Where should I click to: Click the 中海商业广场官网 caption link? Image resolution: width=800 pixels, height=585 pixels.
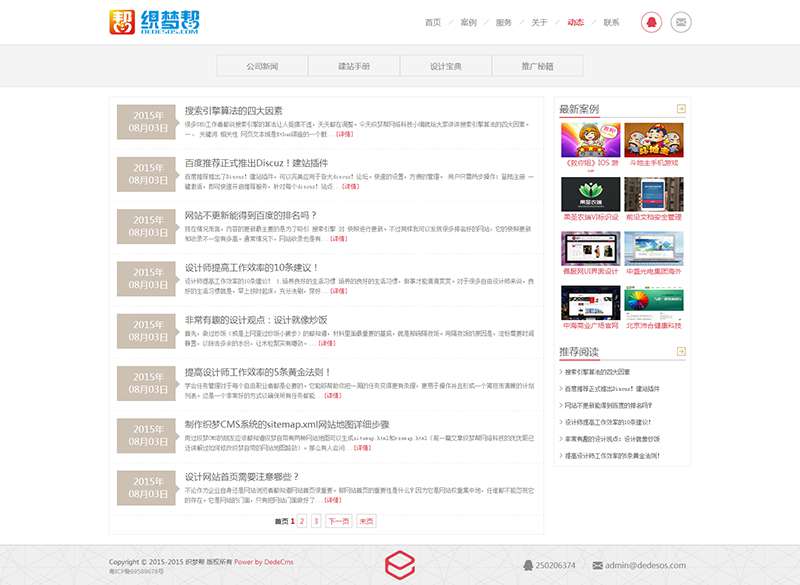point(590,325)
